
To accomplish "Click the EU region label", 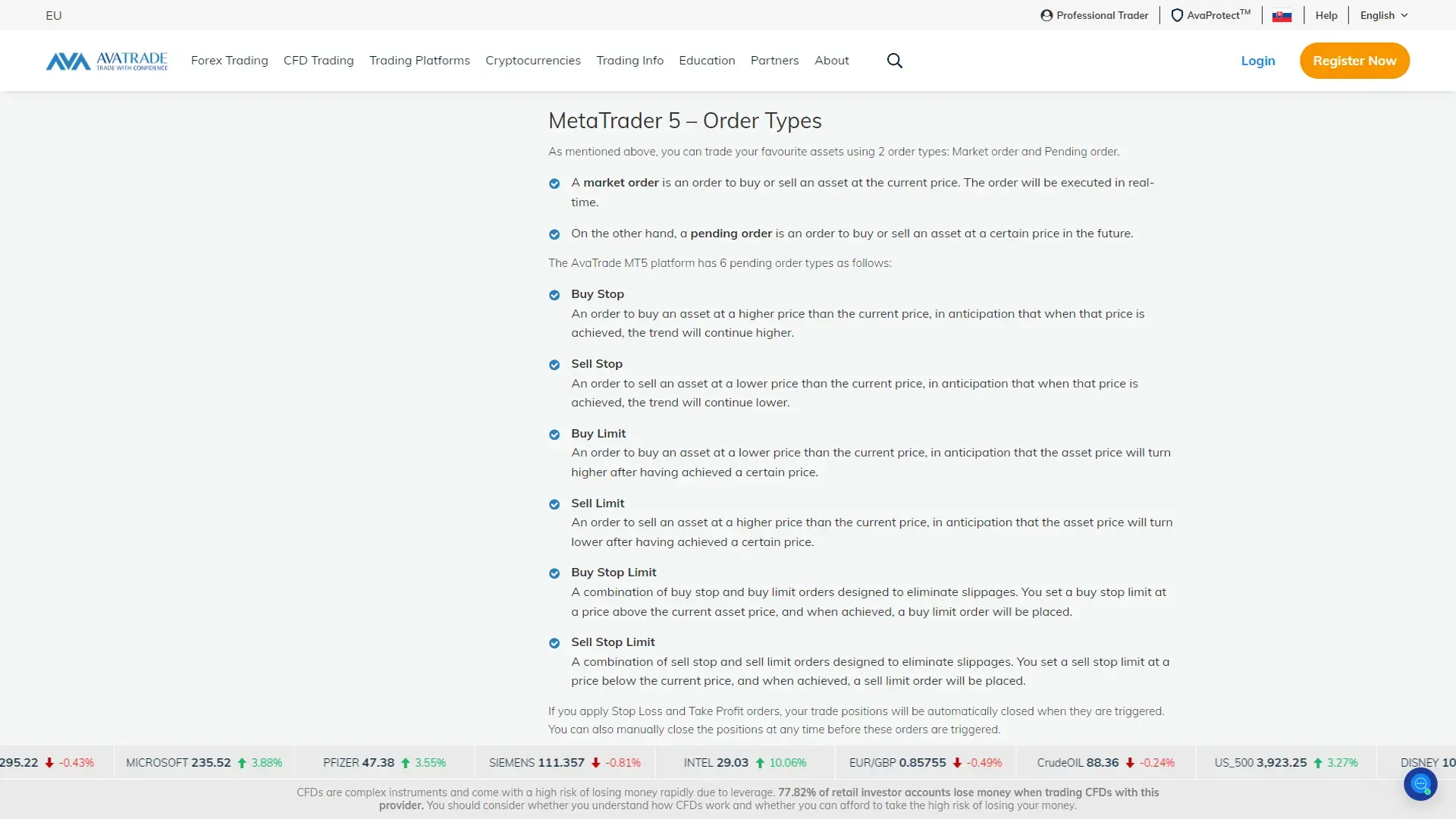I will (54, 15).
